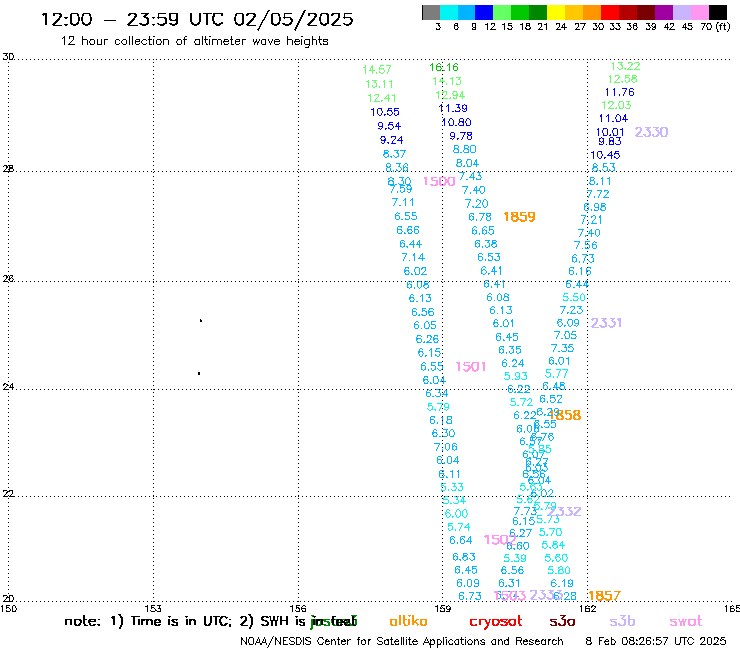
Task: Click the 10.45 wave height value
Action: 605,155
